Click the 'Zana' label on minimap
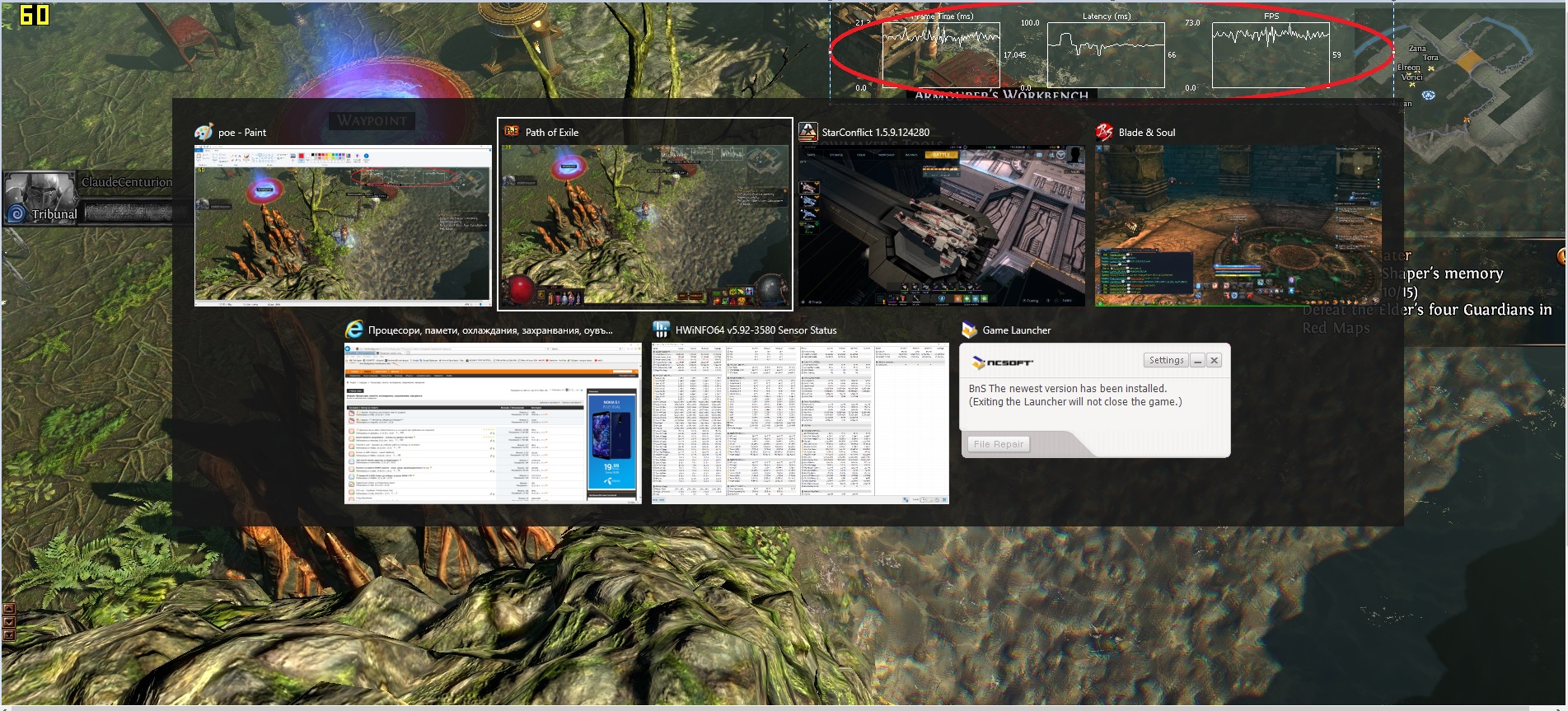Screen dimensions: 1568x711 1417,49
